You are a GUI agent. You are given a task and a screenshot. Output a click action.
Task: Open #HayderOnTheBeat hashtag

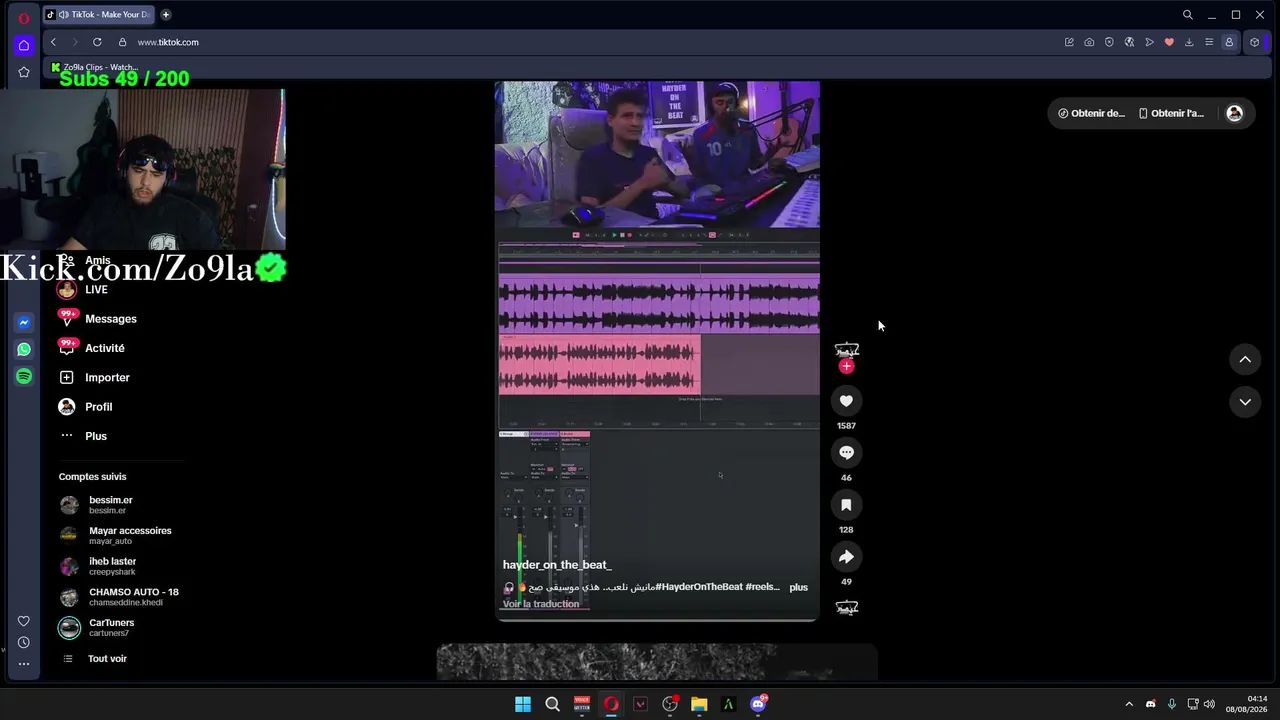(699, 587)
